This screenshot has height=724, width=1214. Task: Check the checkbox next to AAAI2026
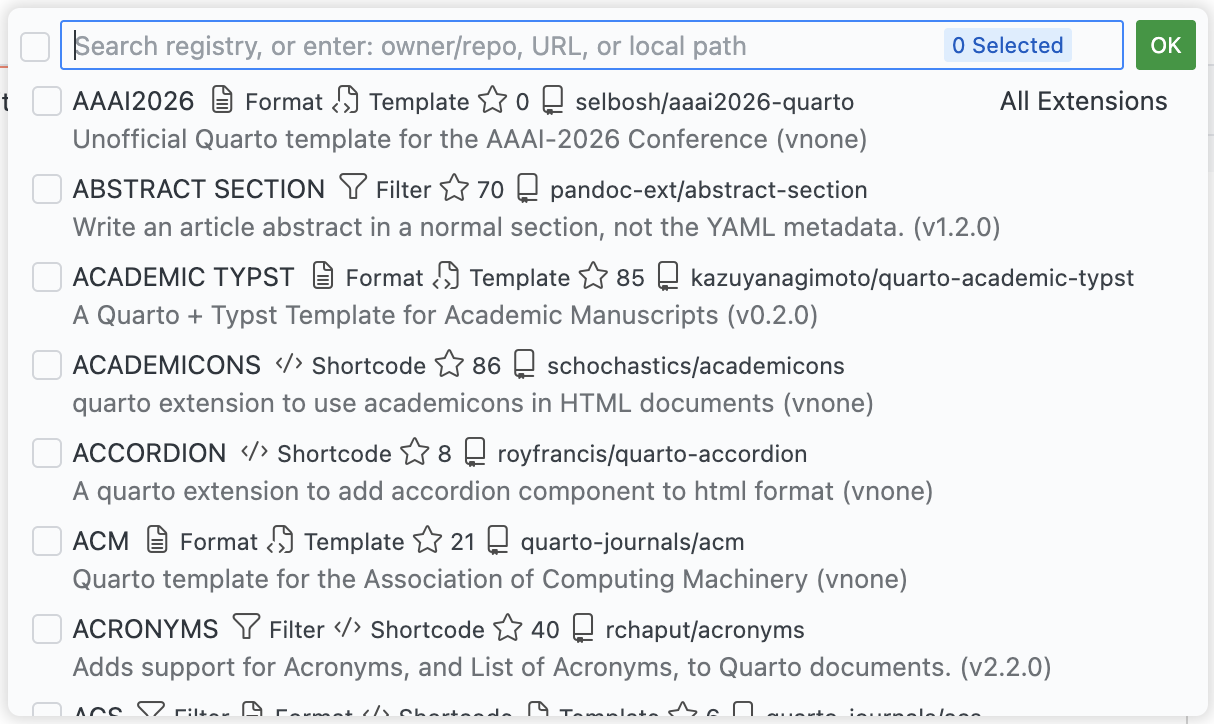click(x=46, y=101)
